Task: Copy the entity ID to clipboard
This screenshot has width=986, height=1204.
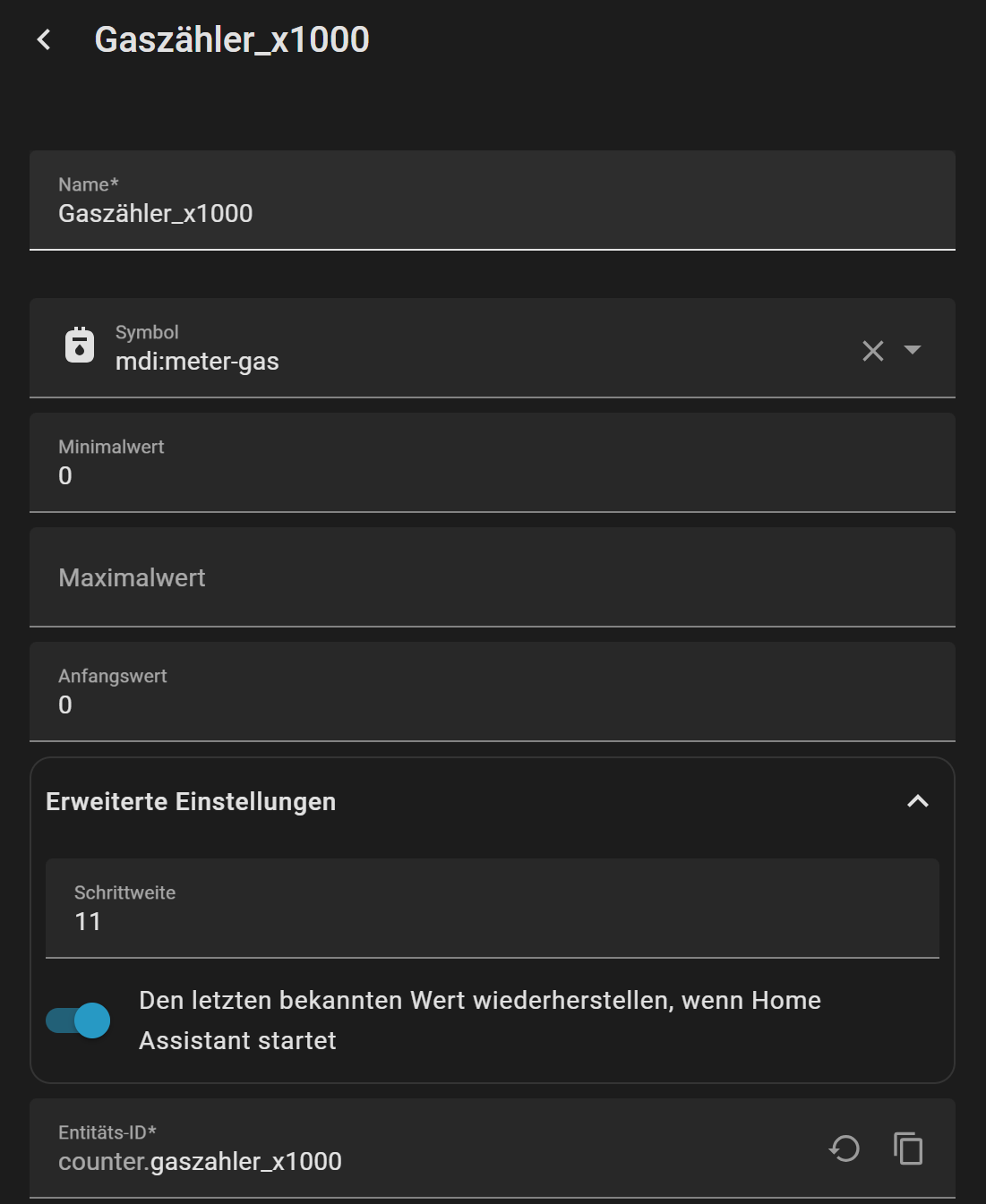Action: (908, 1148)
